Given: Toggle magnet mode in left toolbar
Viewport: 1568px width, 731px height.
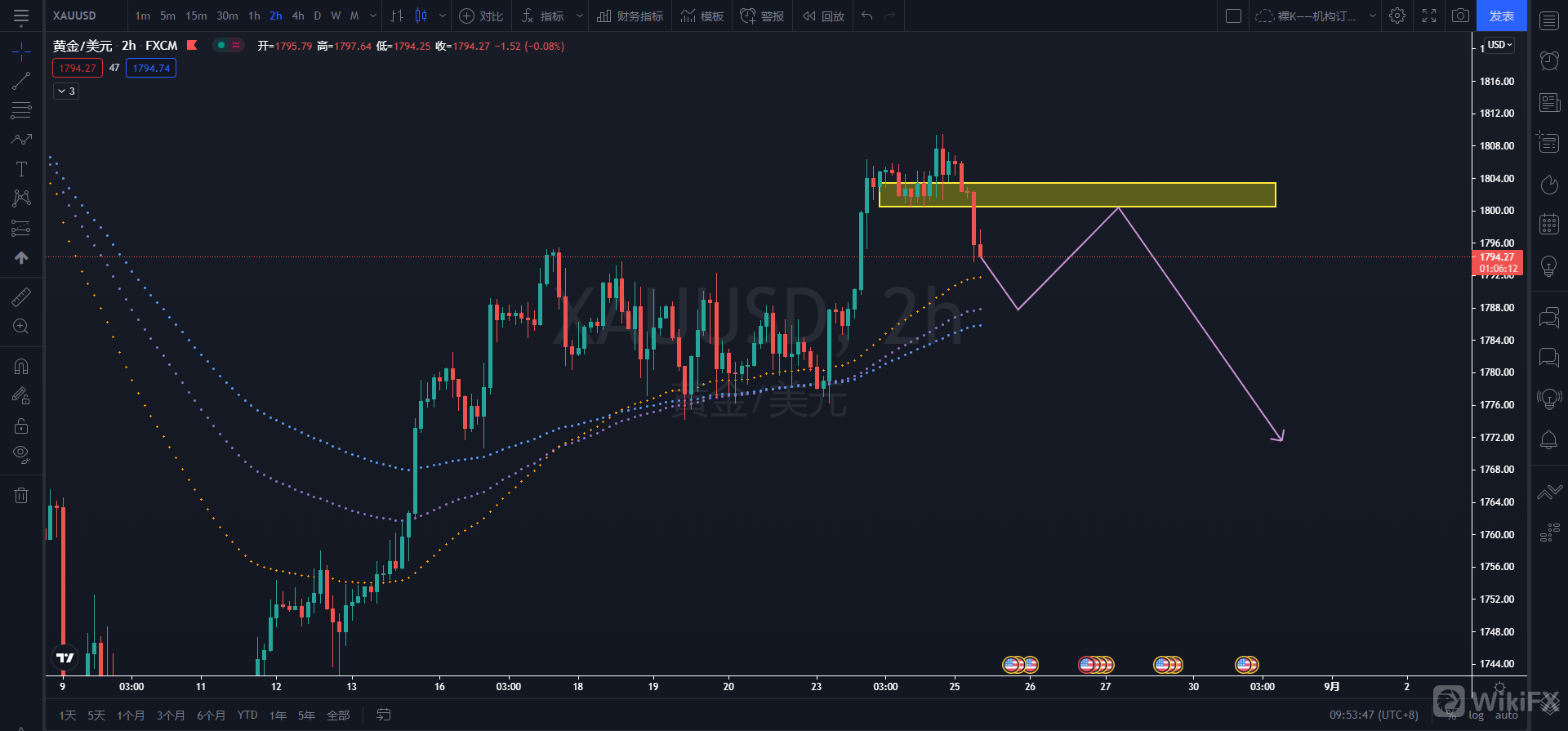Looking at the screenshot, I should coord(21,367).
